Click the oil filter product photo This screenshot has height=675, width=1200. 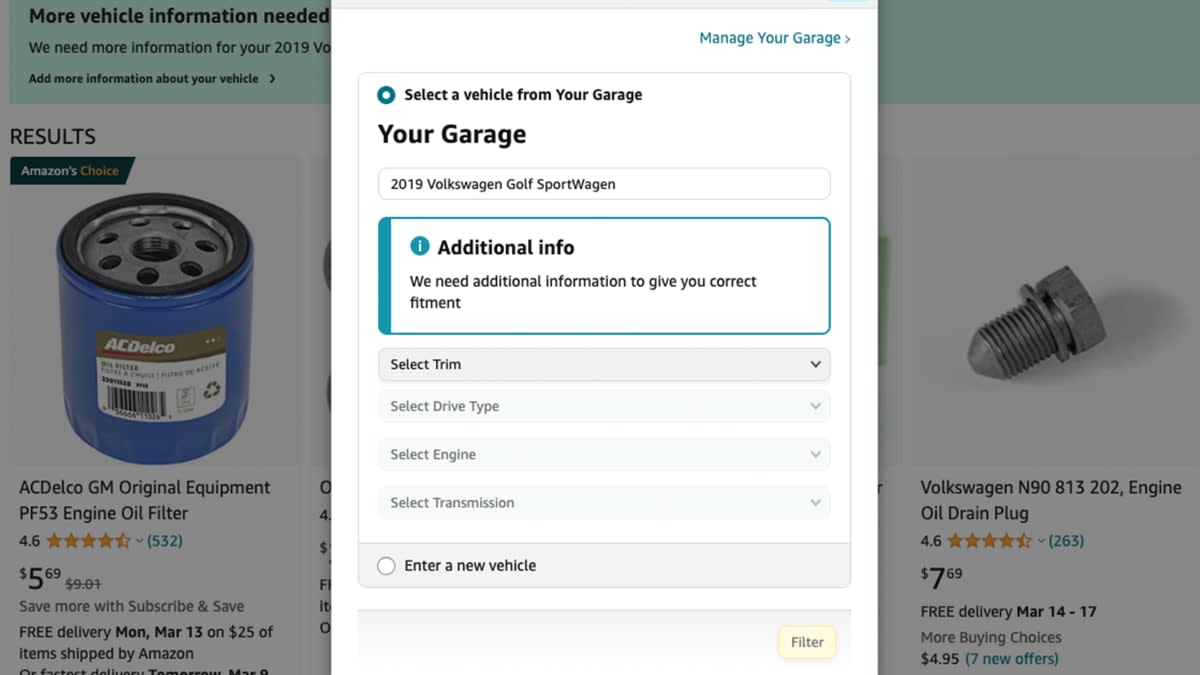[x=155, y=310]
